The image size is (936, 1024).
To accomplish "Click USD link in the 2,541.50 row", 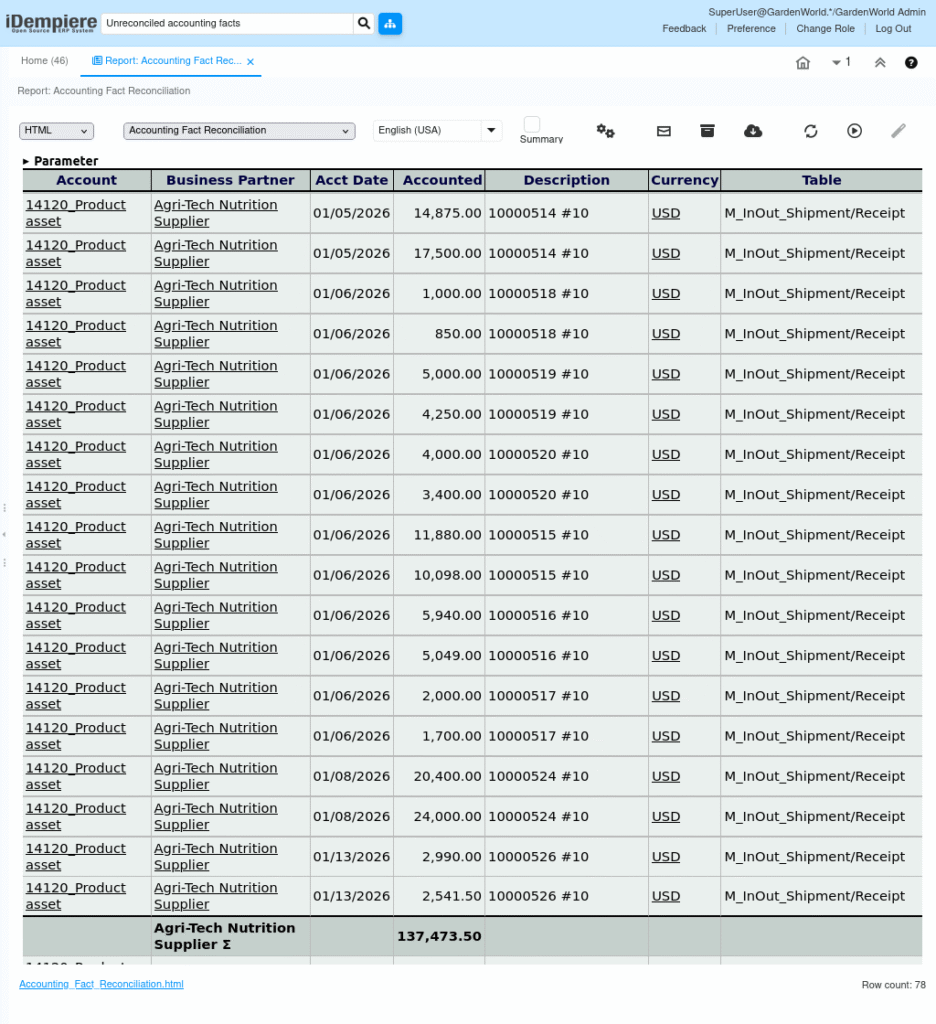I will point(666,896).
